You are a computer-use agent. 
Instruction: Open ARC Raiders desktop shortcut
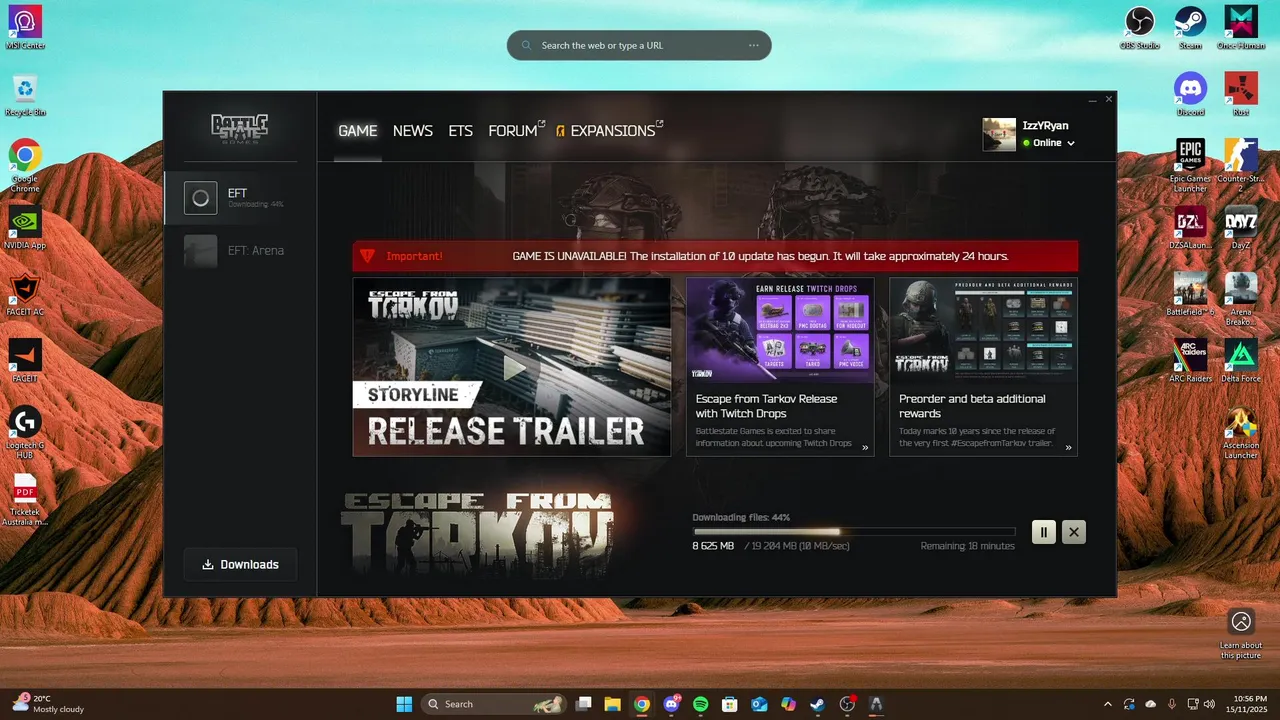(x=1190, y=361)
